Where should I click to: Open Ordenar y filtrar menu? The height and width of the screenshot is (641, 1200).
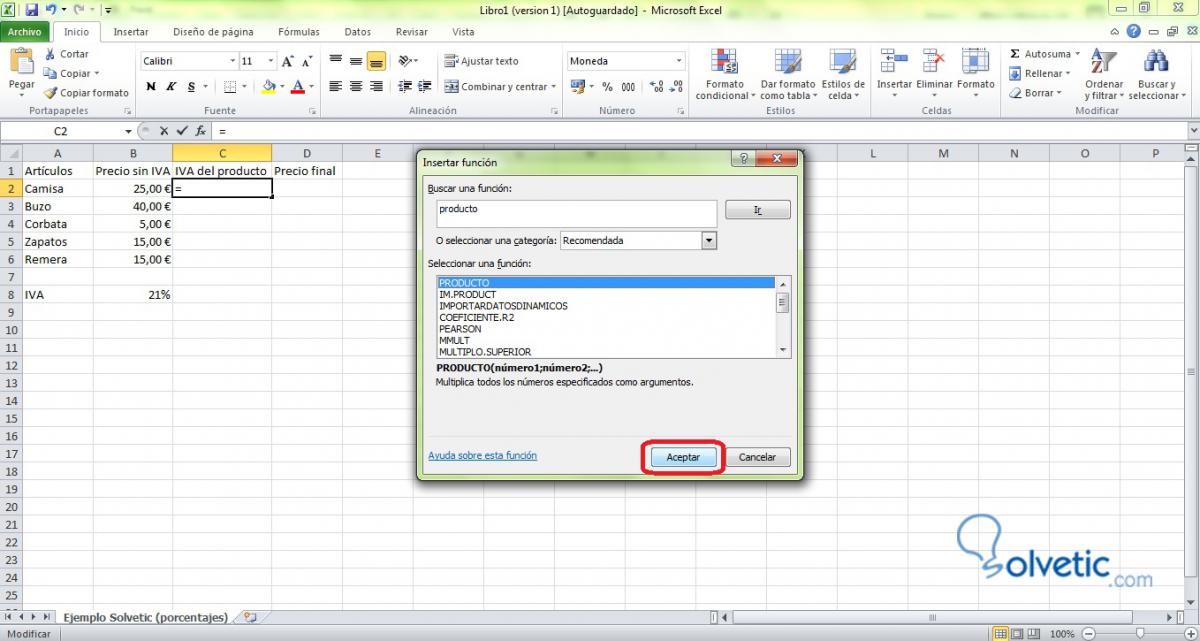click(x=1104, y=74)
